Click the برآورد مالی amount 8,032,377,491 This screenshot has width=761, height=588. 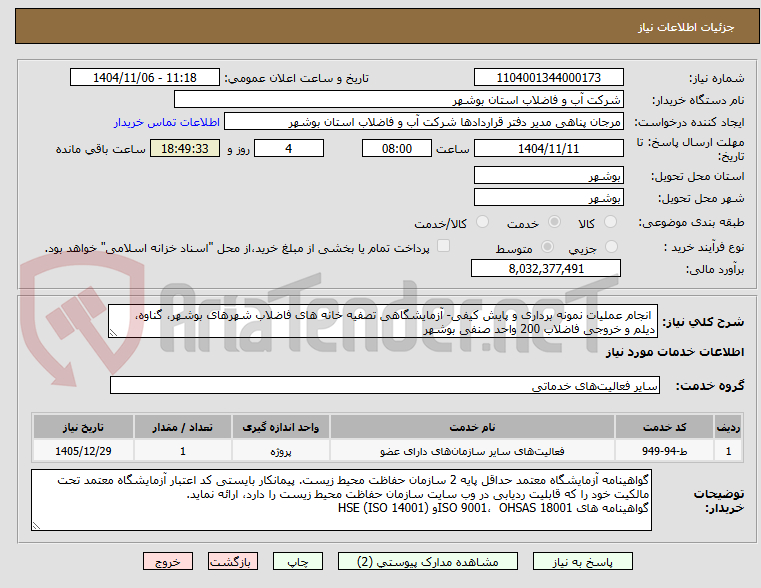coord(546,268)
